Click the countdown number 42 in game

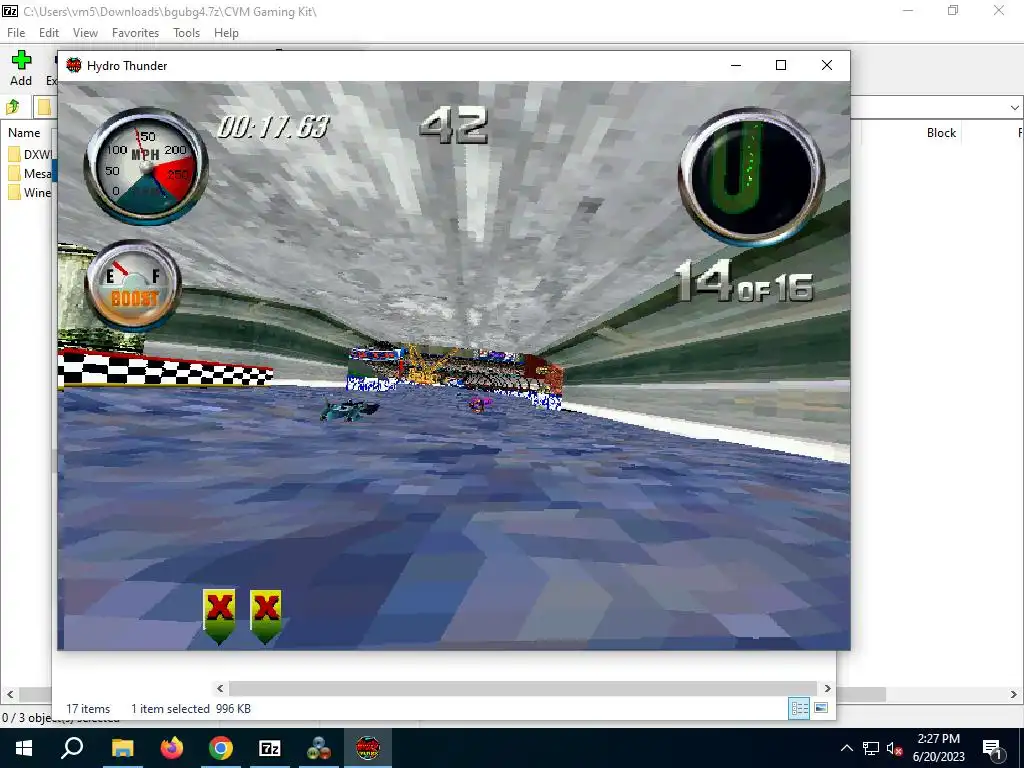click(x=453, y=125)
